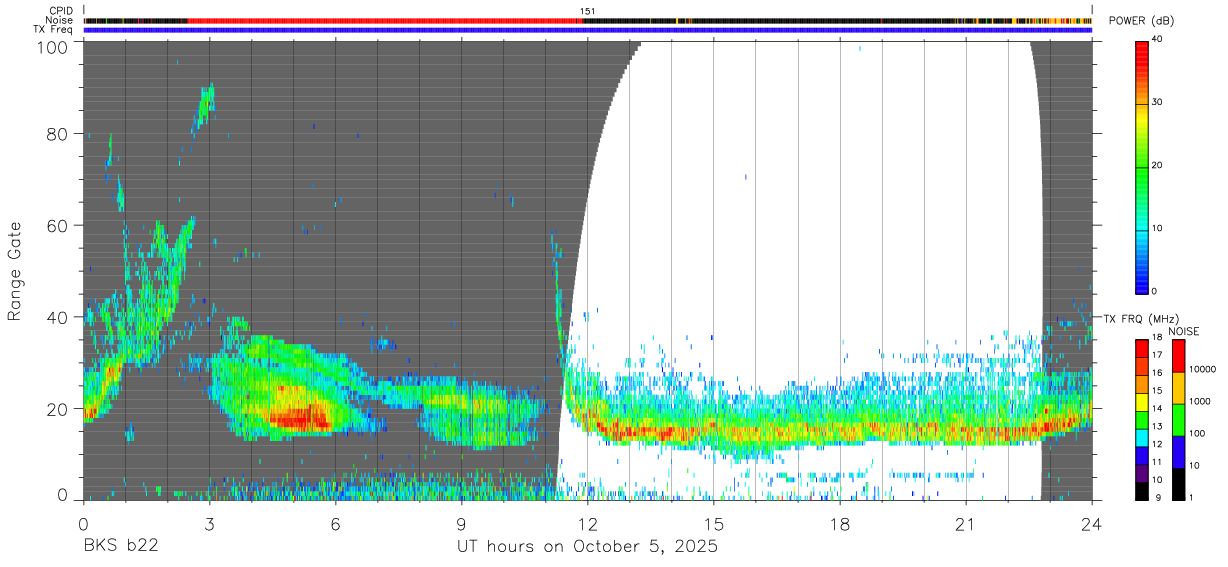Click the 6 label on UT hours axis
The height and width of the screenshot is (567, 1228).
[x=336, y=524]
